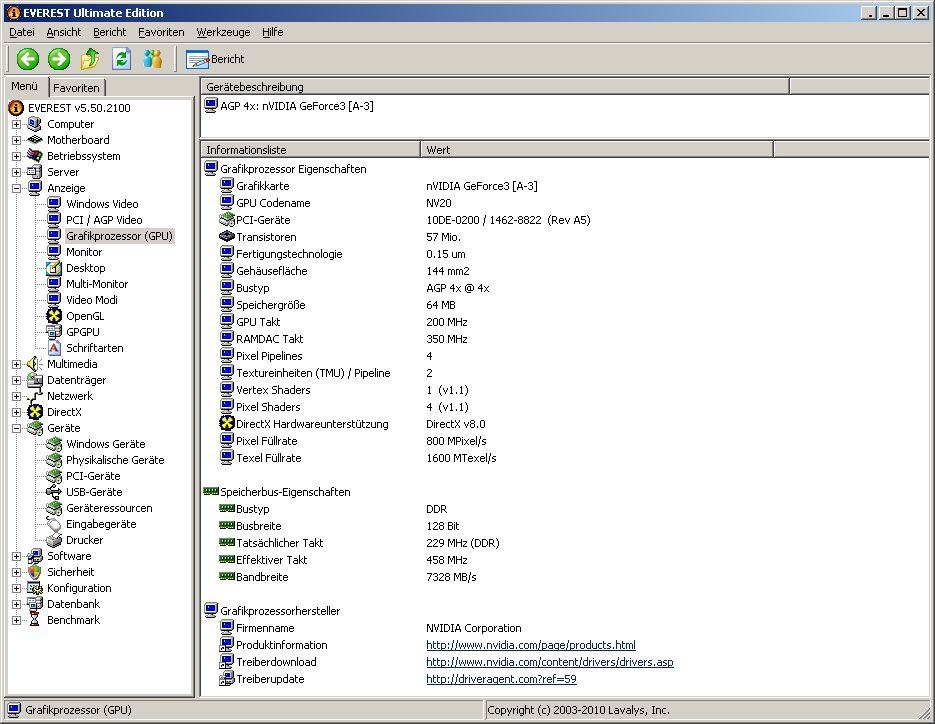Screen dimensions: 935x724
Task: Click the Computer icon in the tree
Action: click(x=35, y=124)
